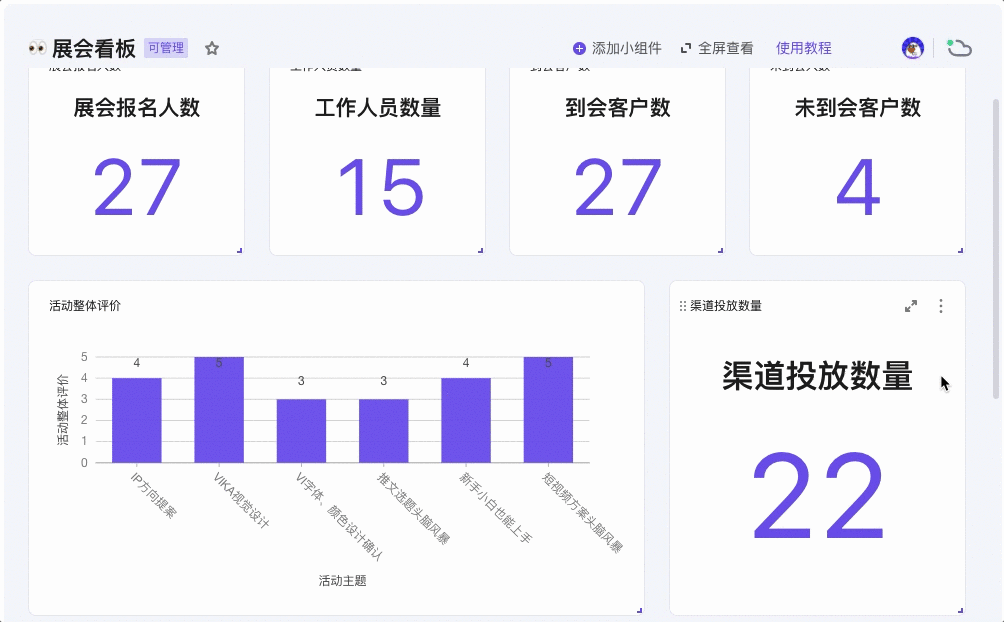Screen dimensions: 1004x622
Task: Select the 短视频方案头脑风暴 bar in chart
Action: click(548, 409)
